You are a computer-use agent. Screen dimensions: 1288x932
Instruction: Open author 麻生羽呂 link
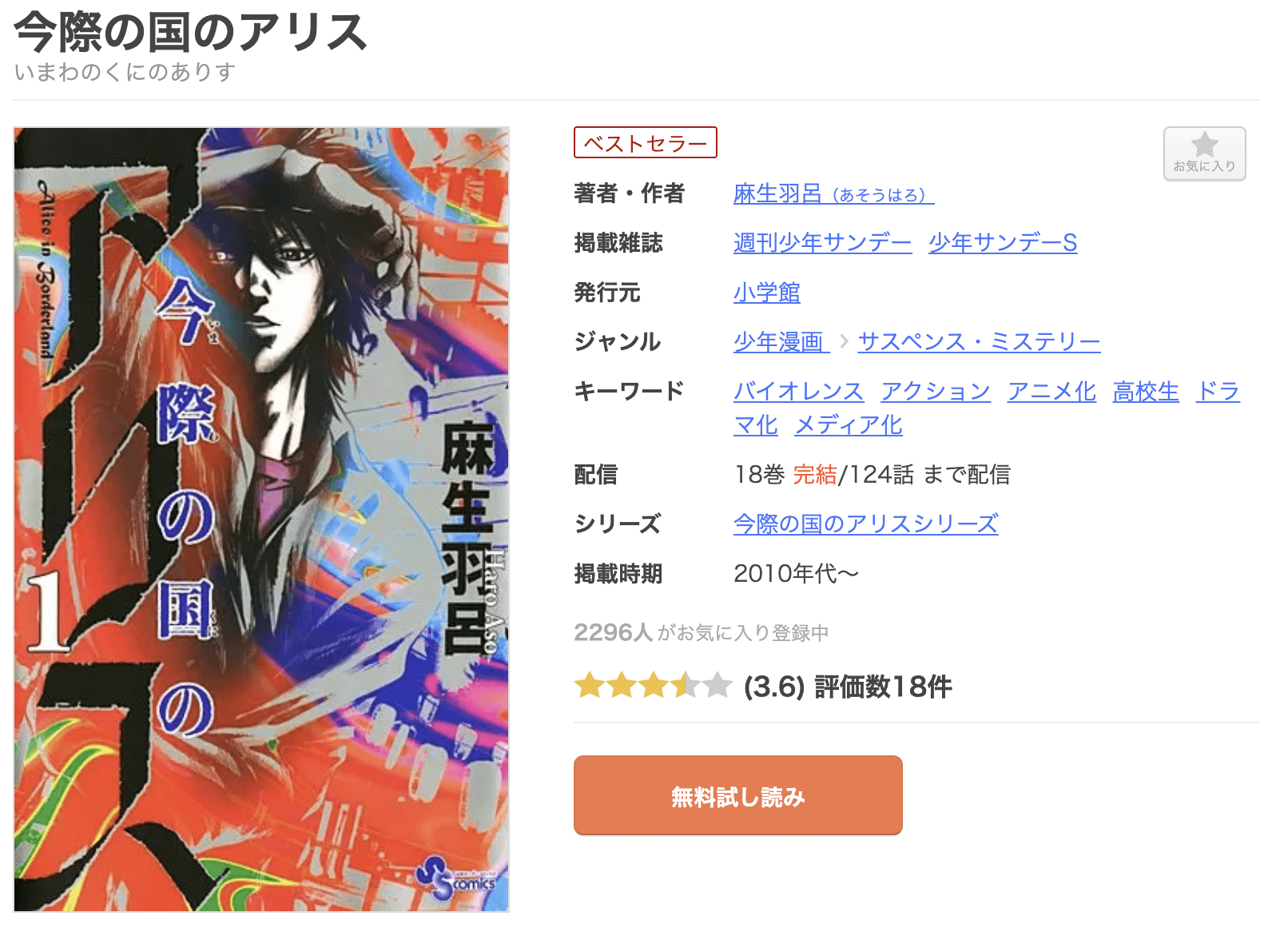coord(833,193)
